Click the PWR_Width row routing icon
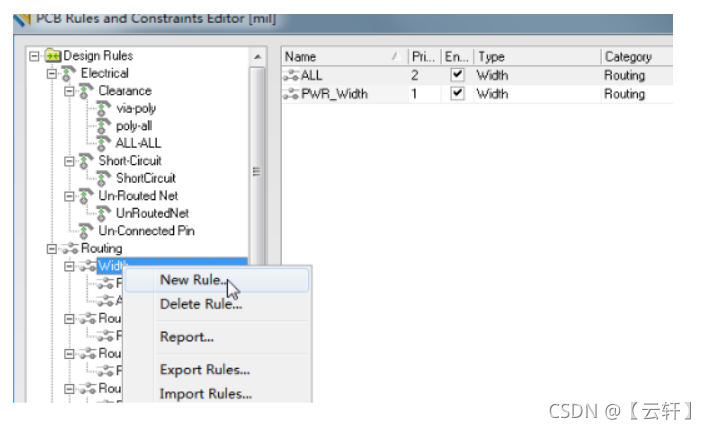 click(291, 94)
